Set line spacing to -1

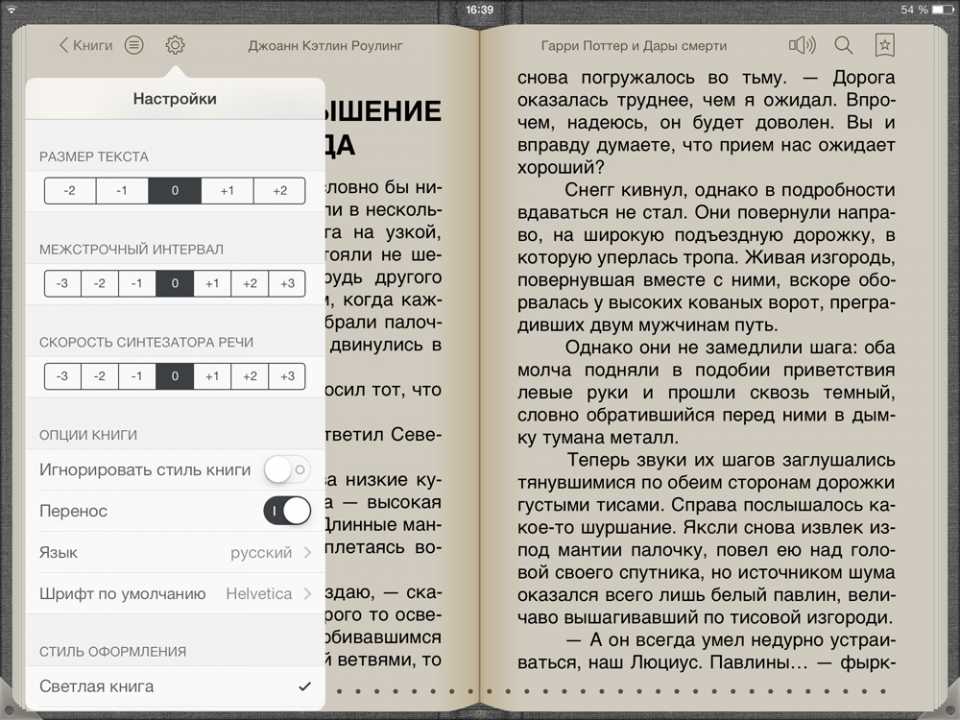[137, 284]
